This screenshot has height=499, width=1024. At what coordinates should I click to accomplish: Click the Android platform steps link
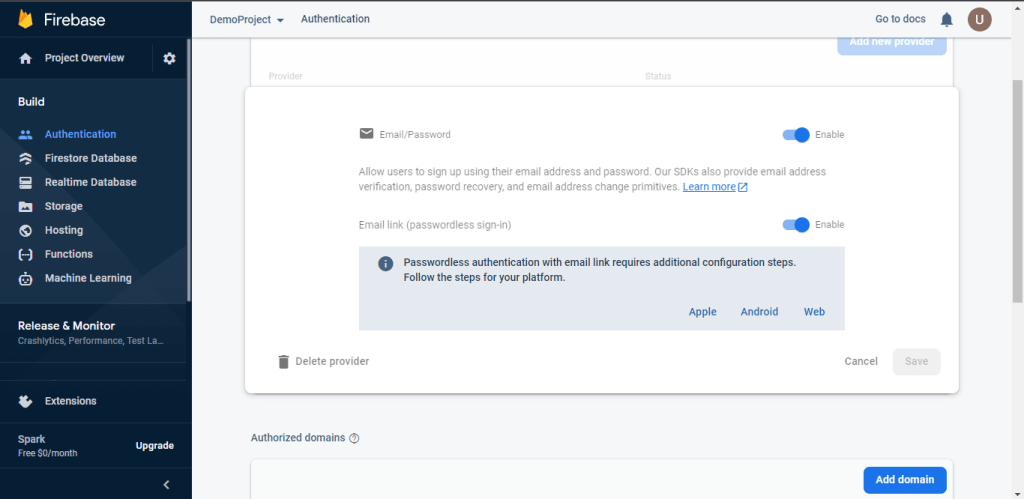click(759, 312)
